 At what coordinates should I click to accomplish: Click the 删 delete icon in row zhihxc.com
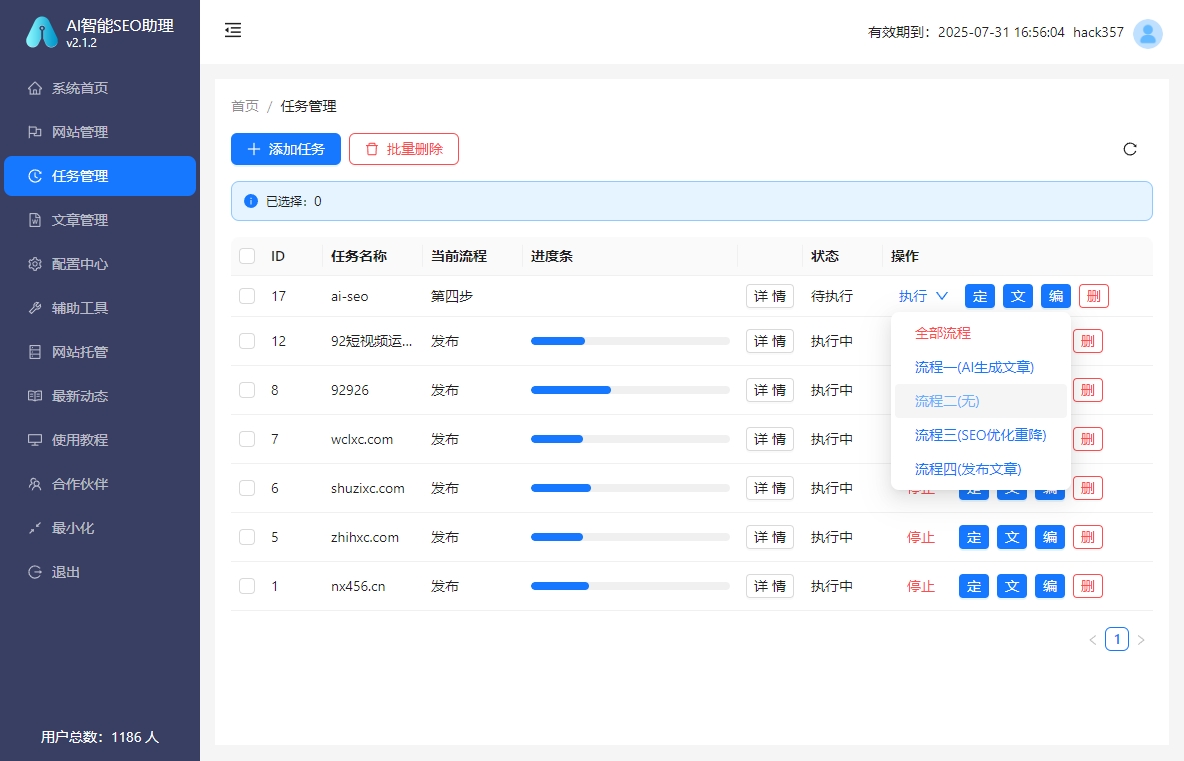(1087, 537)
